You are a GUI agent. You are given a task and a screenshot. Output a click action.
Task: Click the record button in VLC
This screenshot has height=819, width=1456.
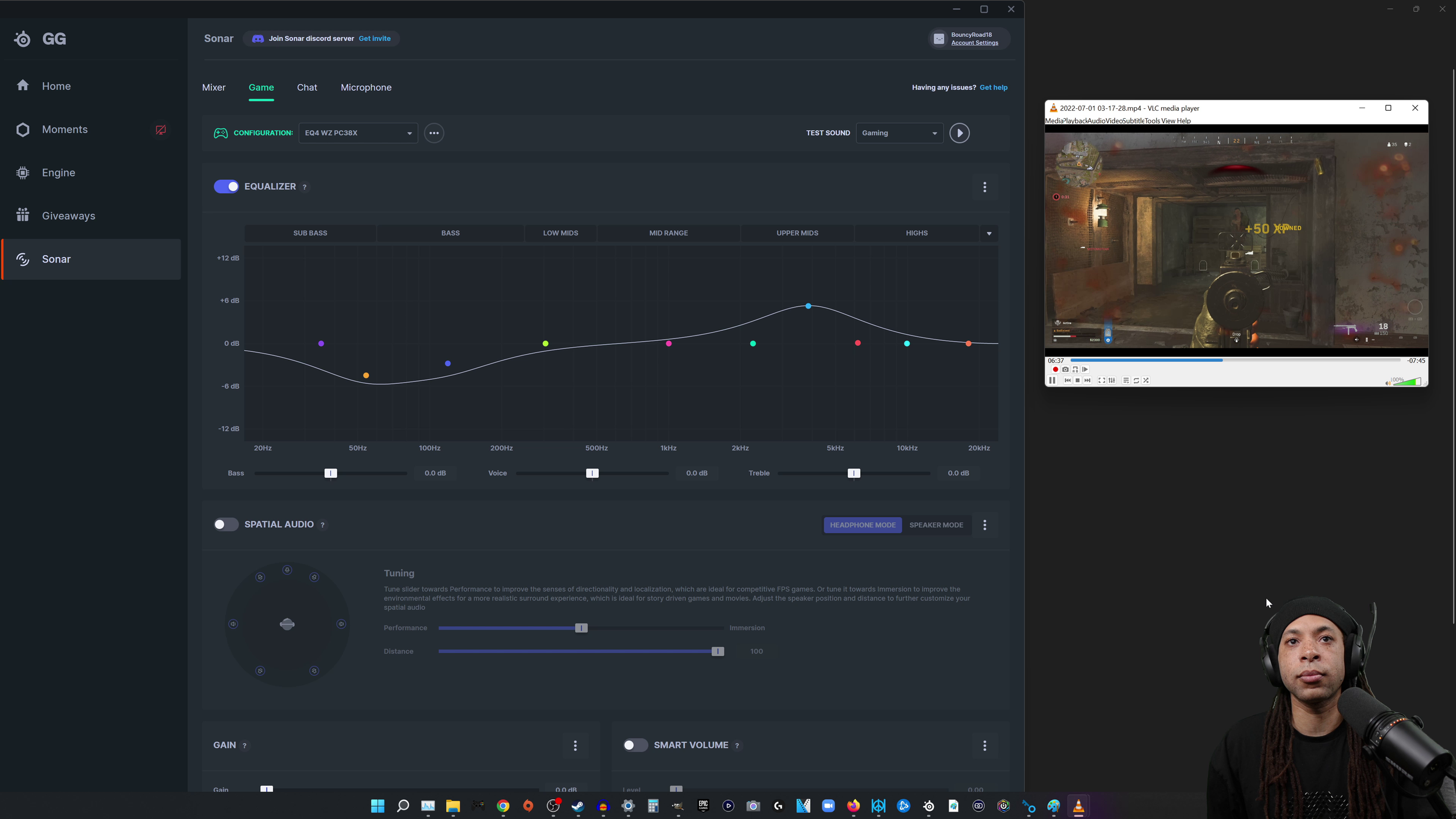pos(1055,369)
